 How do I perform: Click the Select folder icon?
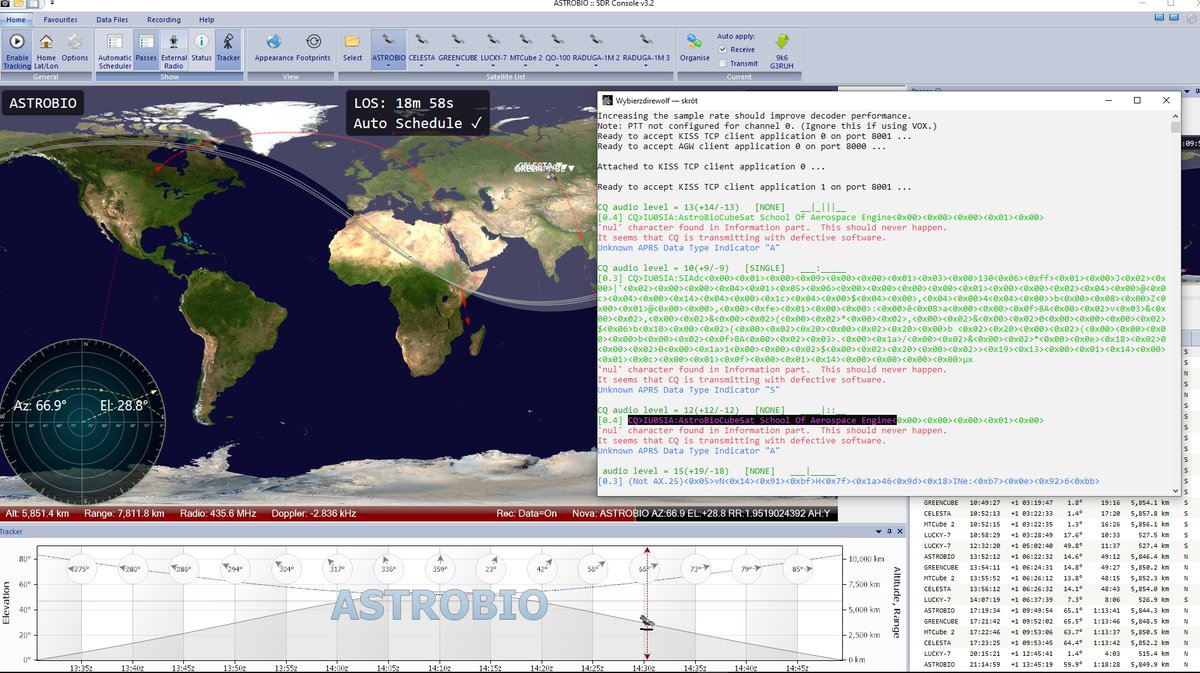[352, 41]
